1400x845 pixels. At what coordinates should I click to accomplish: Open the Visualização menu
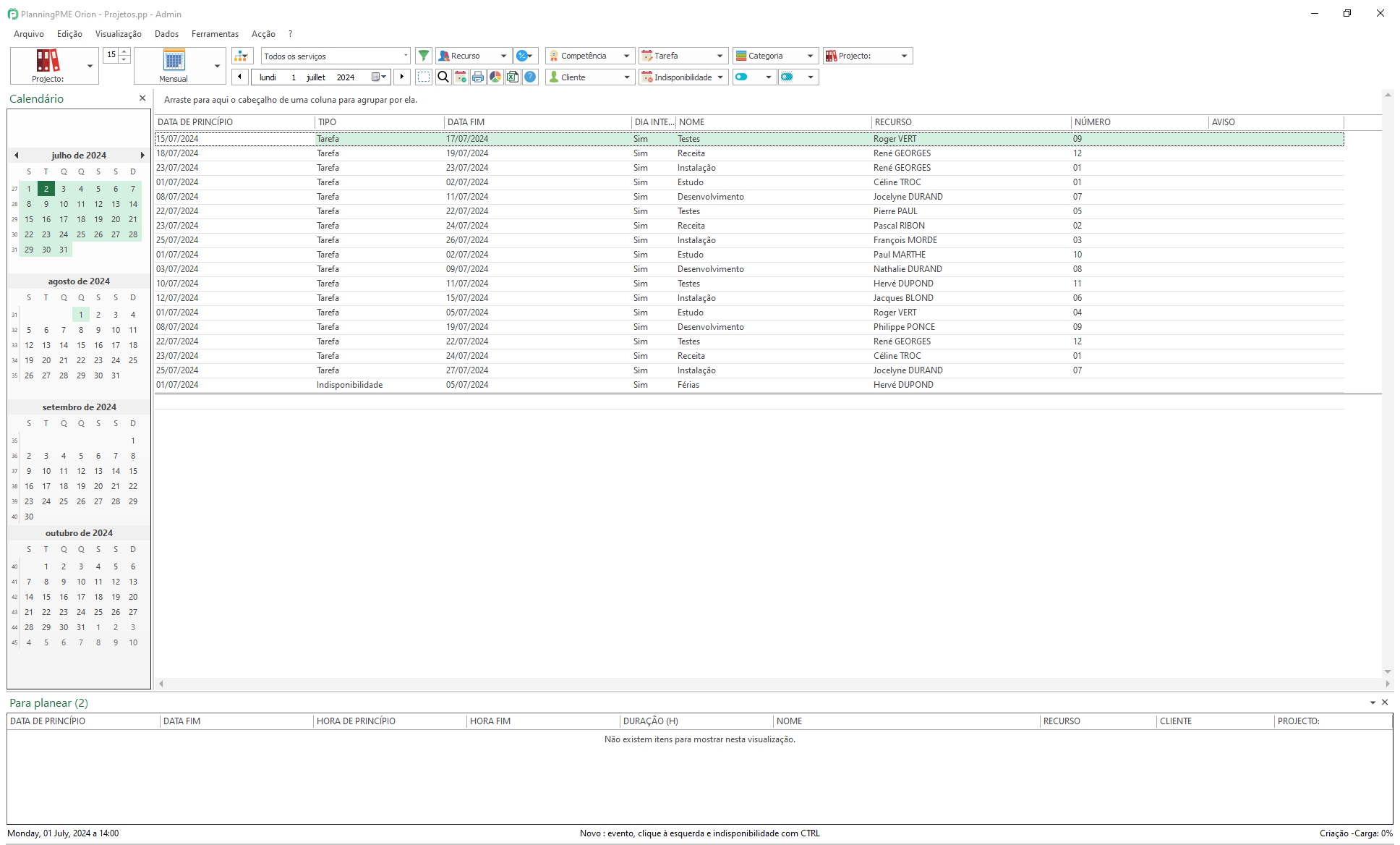(119, 34)
